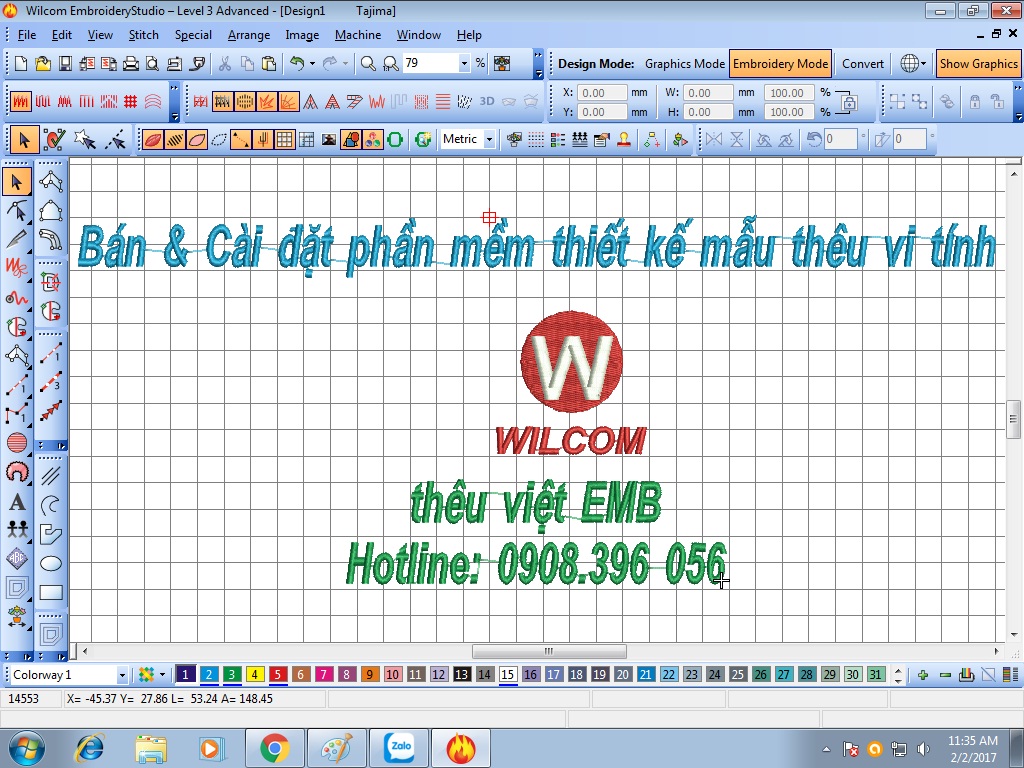Open Paint from the taskbar
Screen dimensions: 1024x768
click(337, 748)
